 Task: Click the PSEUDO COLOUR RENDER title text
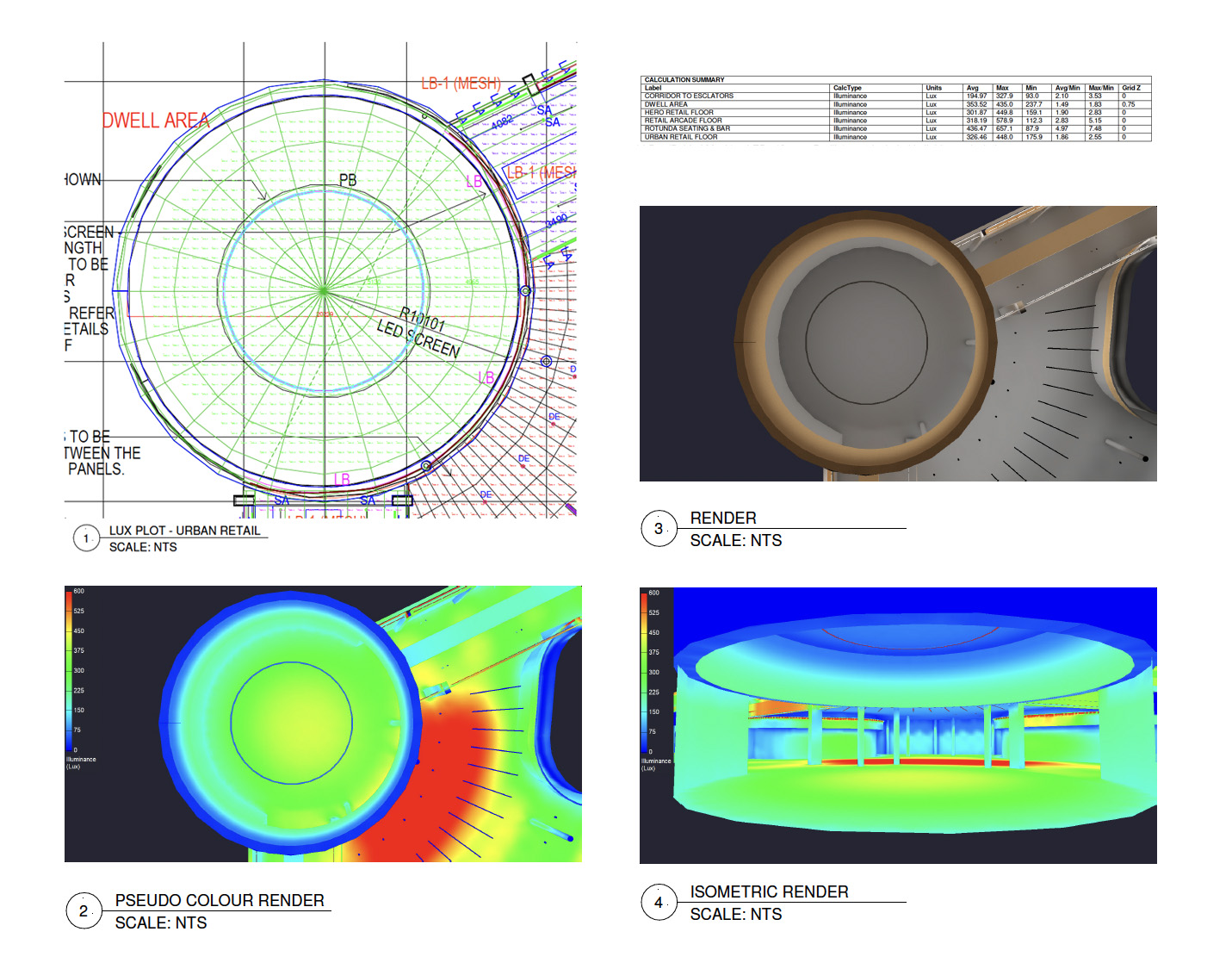[220, 900]
